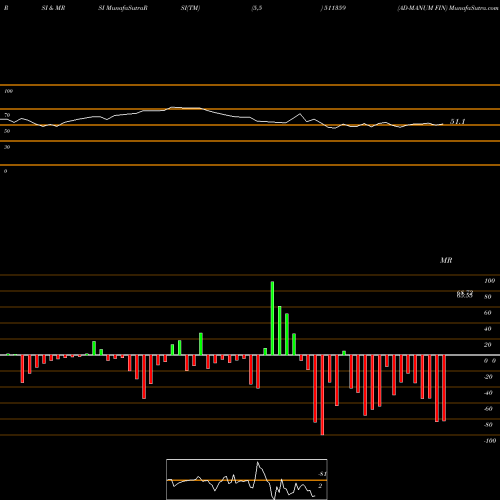This screenshot has height=500, width=500.
Task: Click the MR axis label -60
Action: coord(488,409)
